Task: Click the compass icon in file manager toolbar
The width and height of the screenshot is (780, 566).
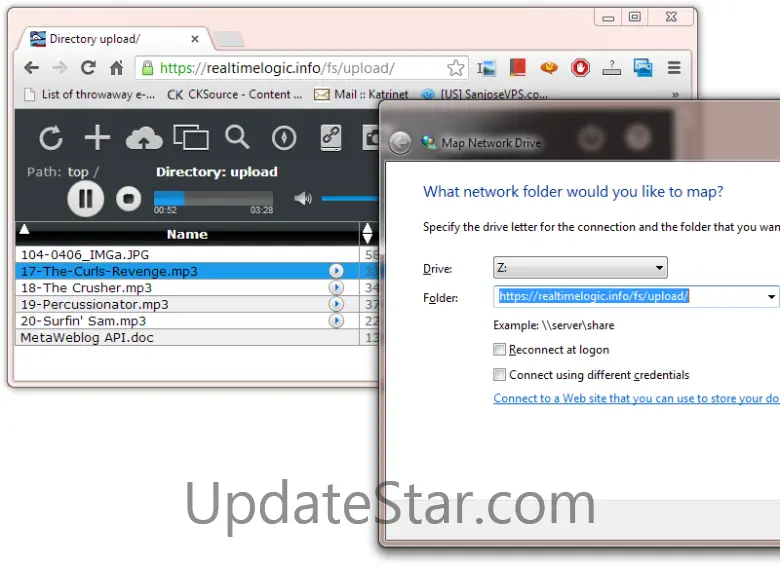Action: [284, 138]
